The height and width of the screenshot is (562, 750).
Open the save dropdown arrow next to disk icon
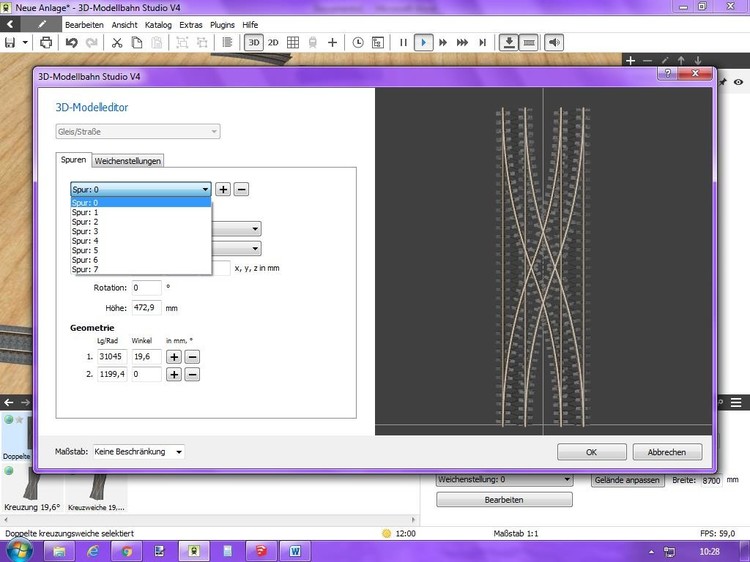25,43
